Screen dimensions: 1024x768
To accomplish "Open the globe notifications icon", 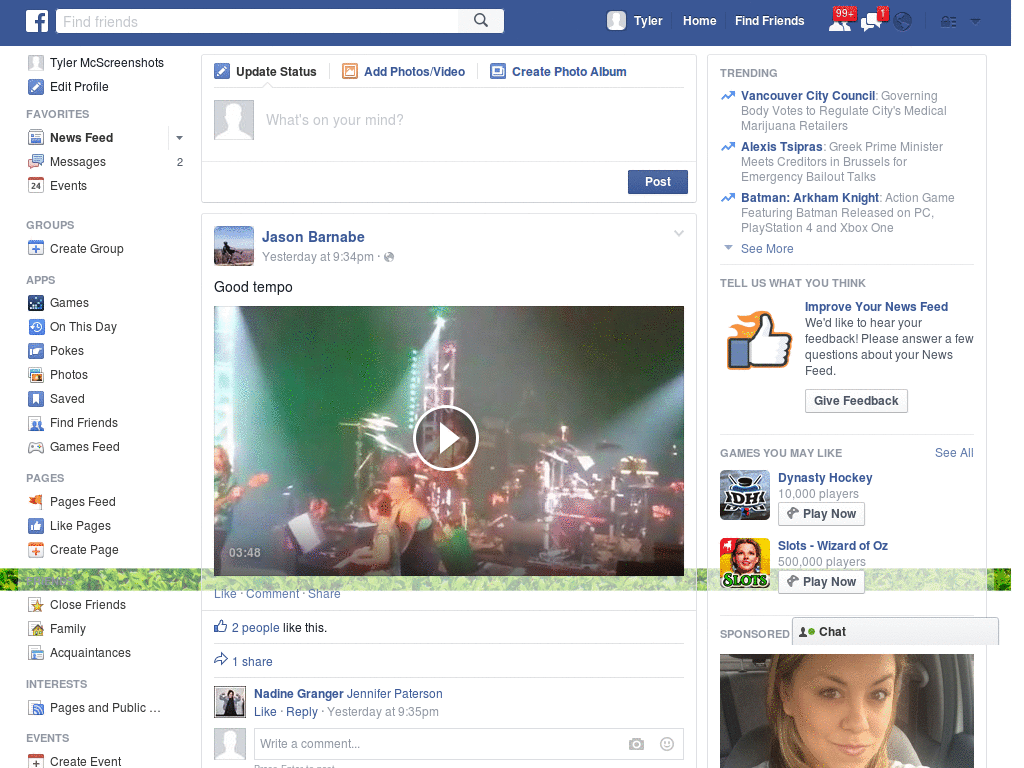I will coord(903,22).
